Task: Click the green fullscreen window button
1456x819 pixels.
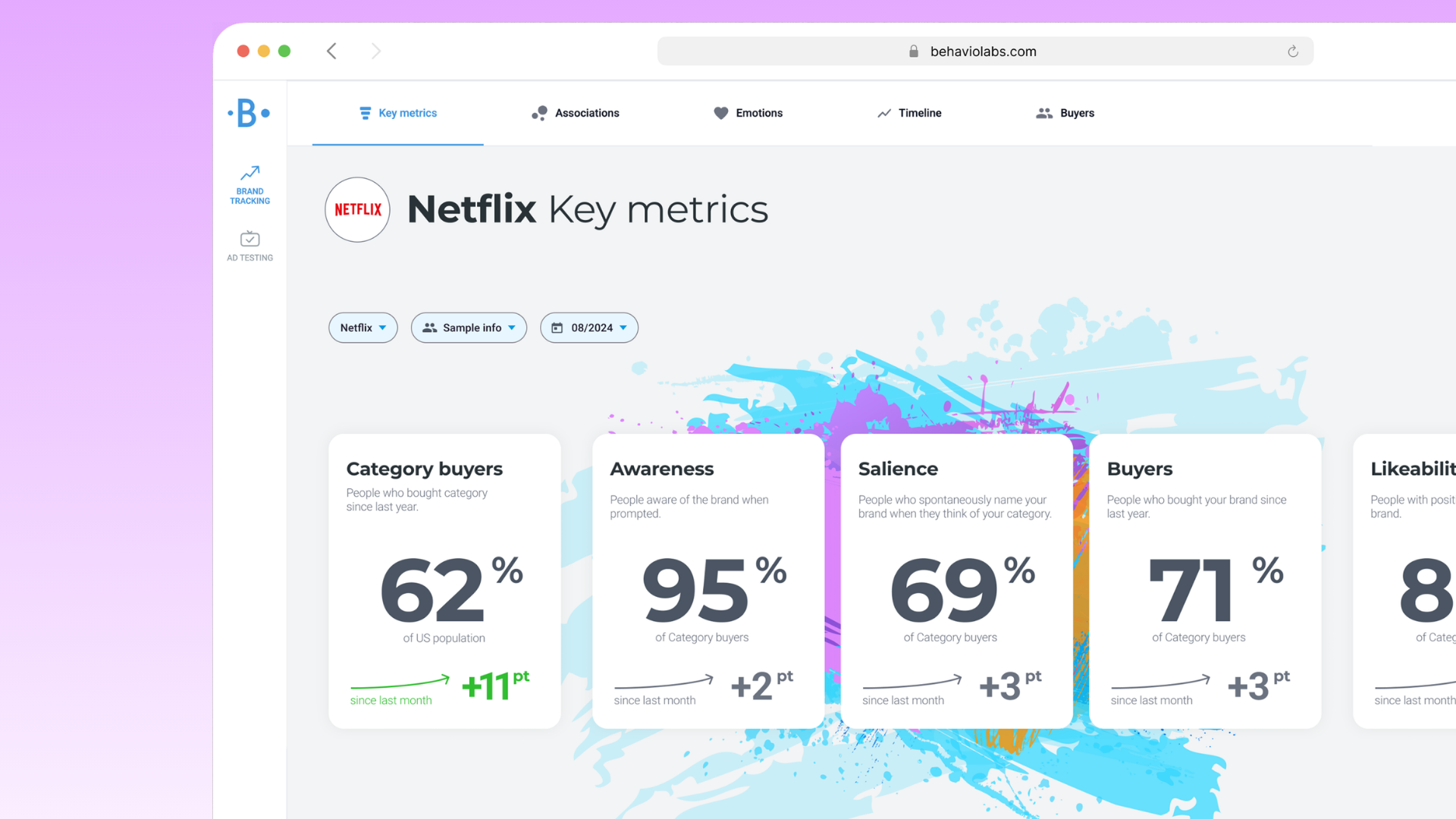Action: 284,51
